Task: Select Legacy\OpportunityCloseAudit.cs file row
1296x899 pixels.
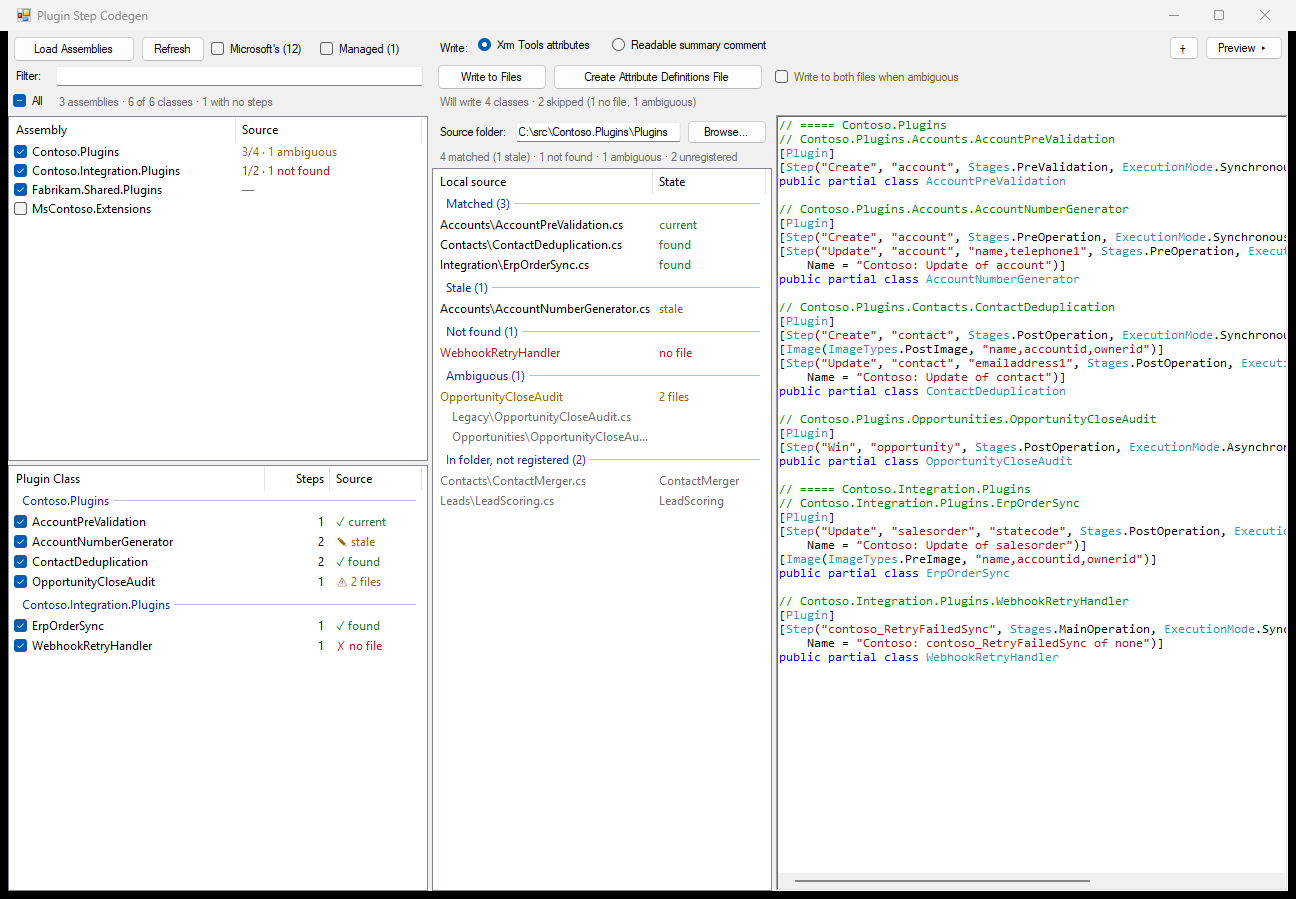Action: [x=600, y=417]
